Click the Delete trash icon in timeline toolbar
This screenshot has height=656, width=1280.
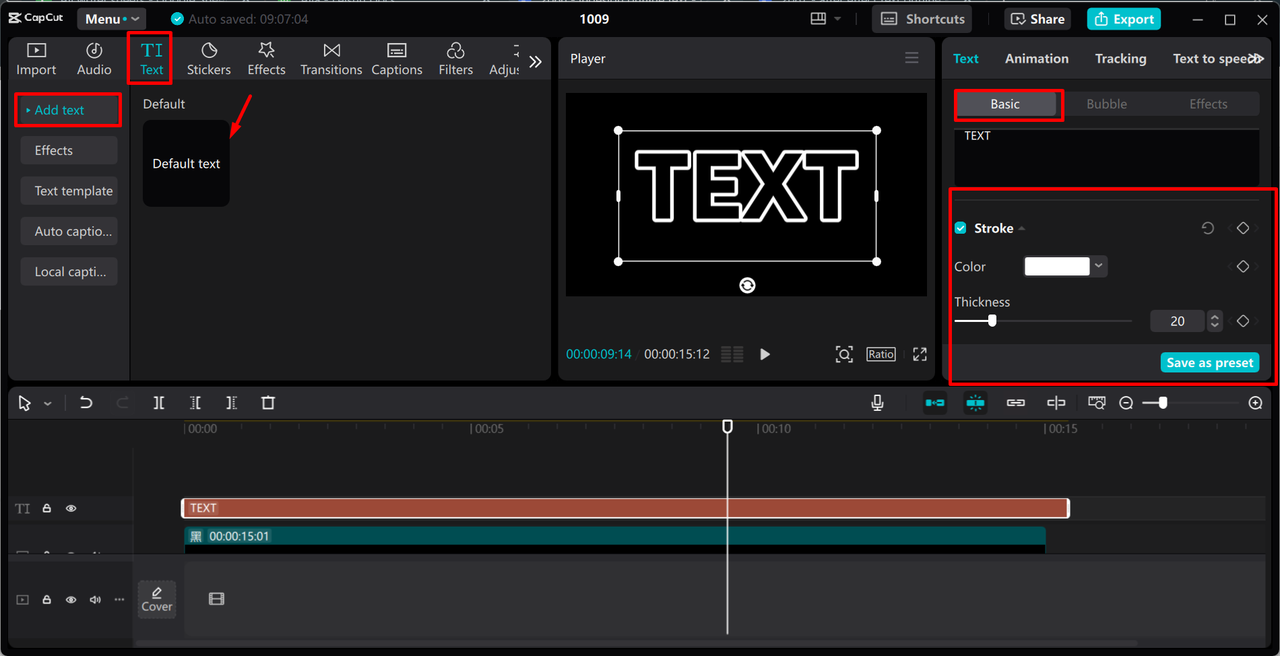pos(268,402)
